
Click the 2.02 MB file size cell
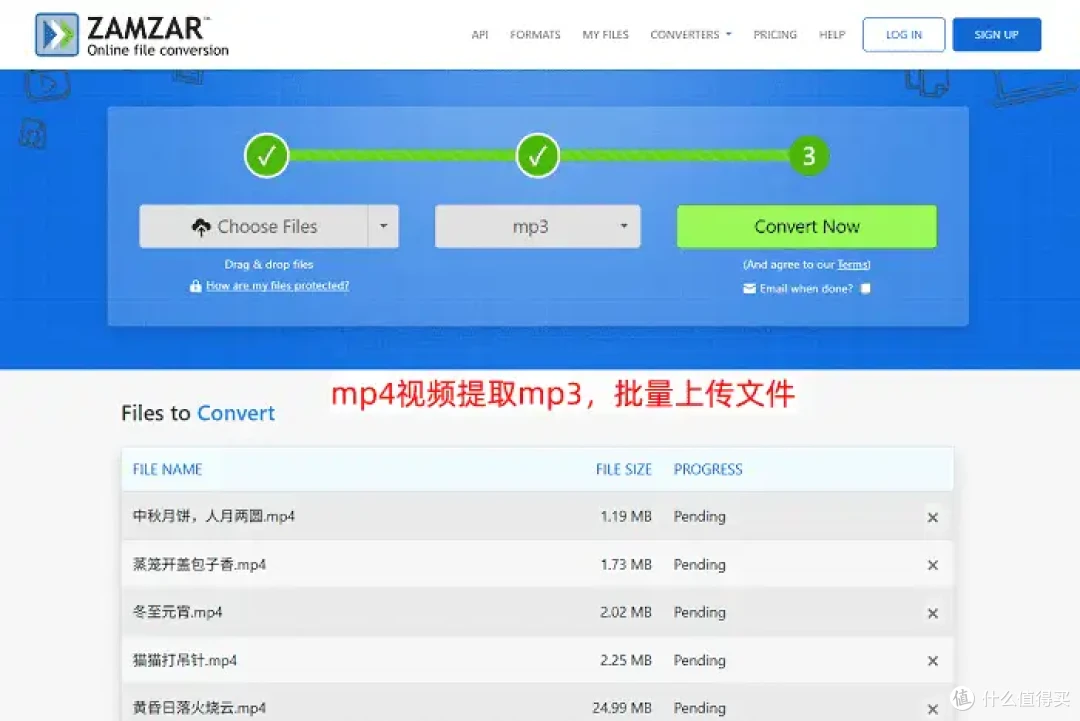click(x=625, y=612)
